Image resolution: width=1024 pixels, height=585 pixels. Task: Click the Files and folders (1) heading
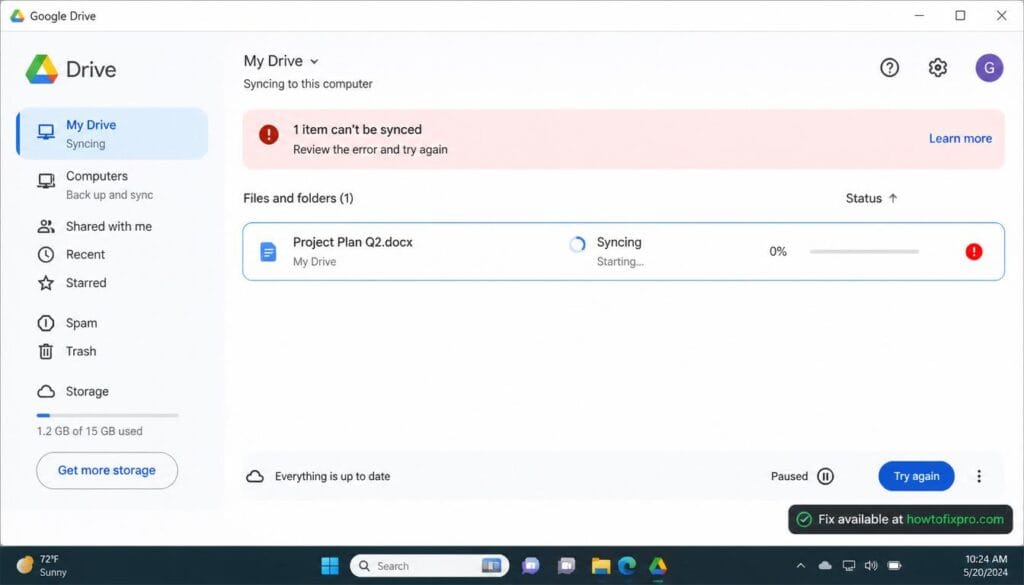pos(298,198)
